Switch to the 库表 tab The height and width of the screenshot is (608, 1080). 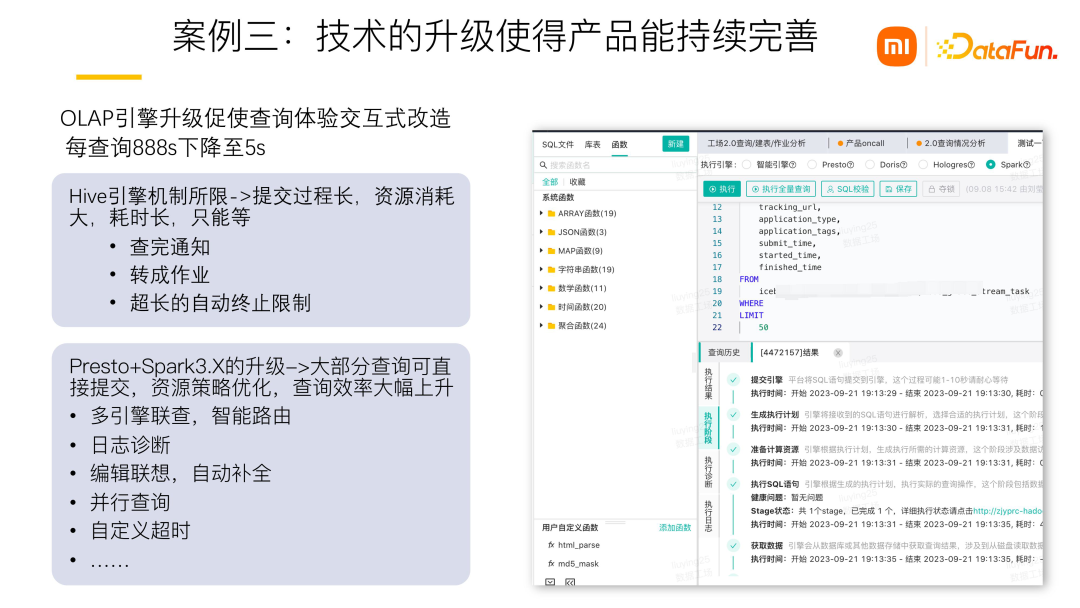coord(592,145)
